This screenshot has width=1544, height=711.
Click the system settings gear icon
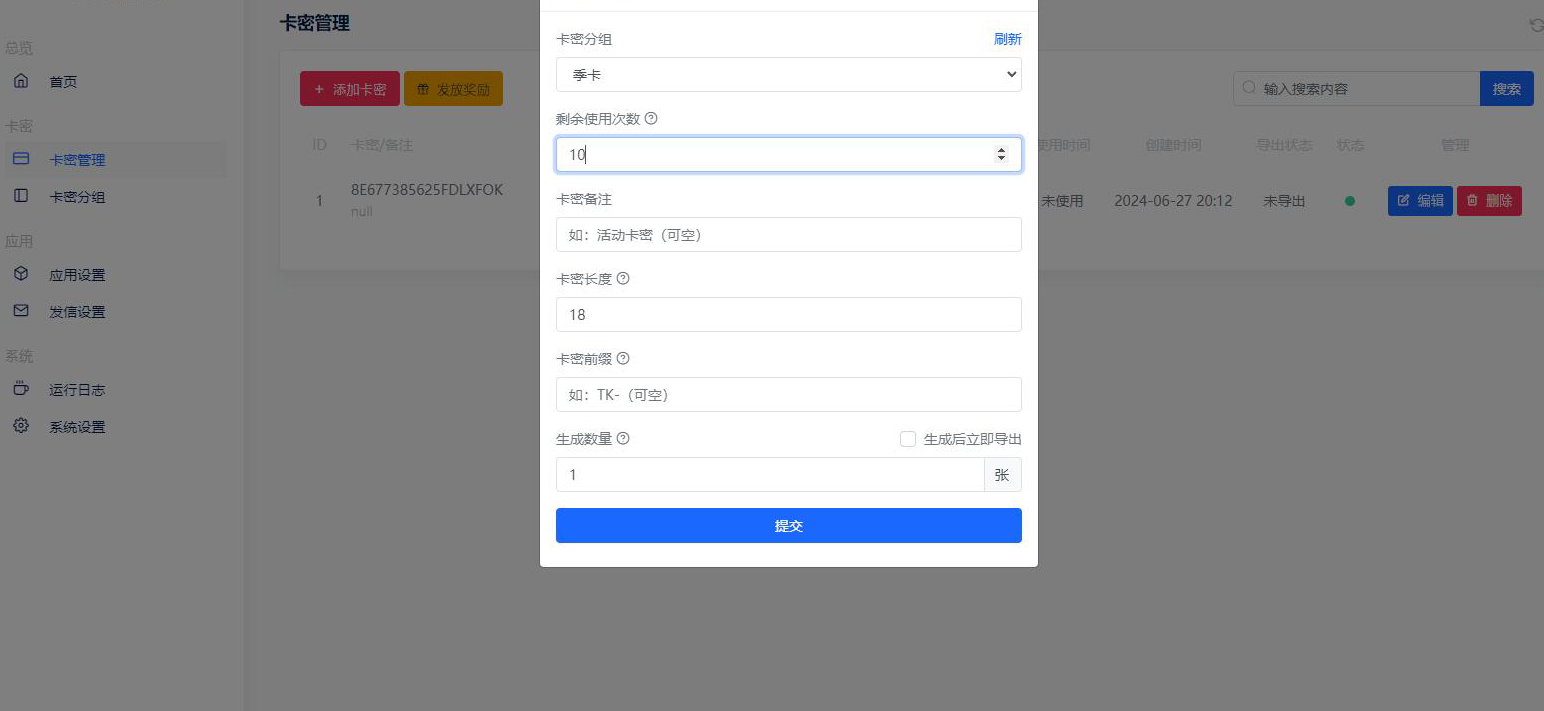pyautogui.click(x=21, y=426)
